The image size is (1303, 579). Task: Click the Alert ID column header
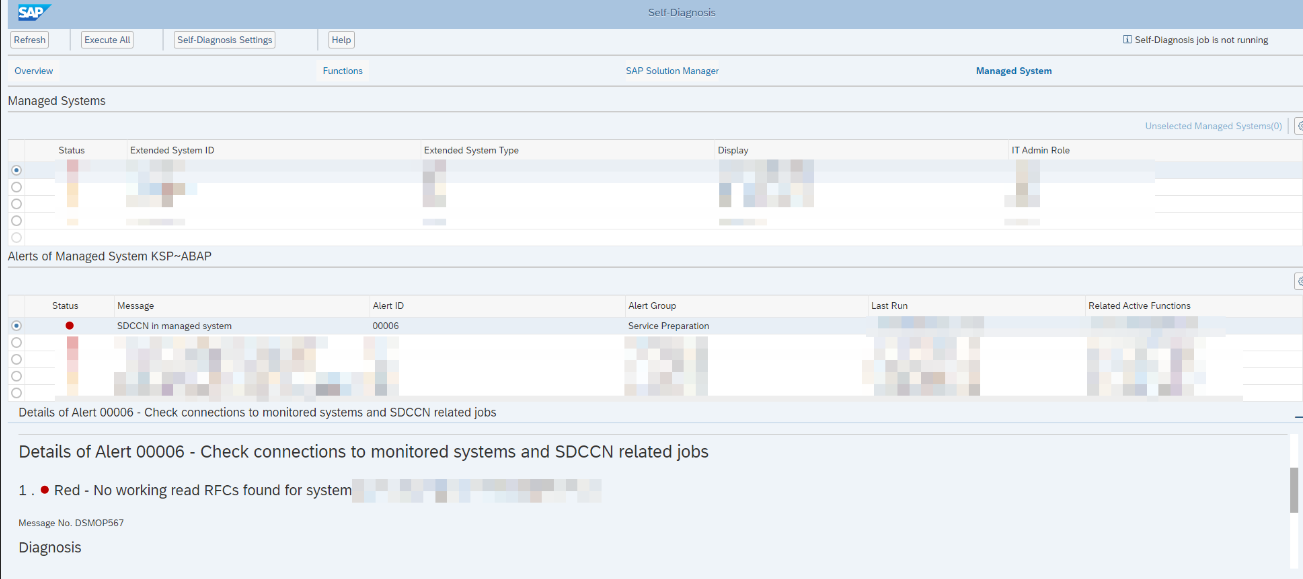(x=388, y=306)
